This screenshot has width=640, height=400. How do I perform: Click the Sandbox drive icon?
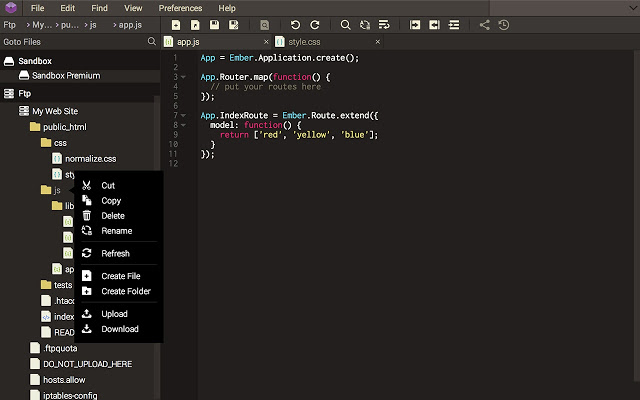point(9,61)
